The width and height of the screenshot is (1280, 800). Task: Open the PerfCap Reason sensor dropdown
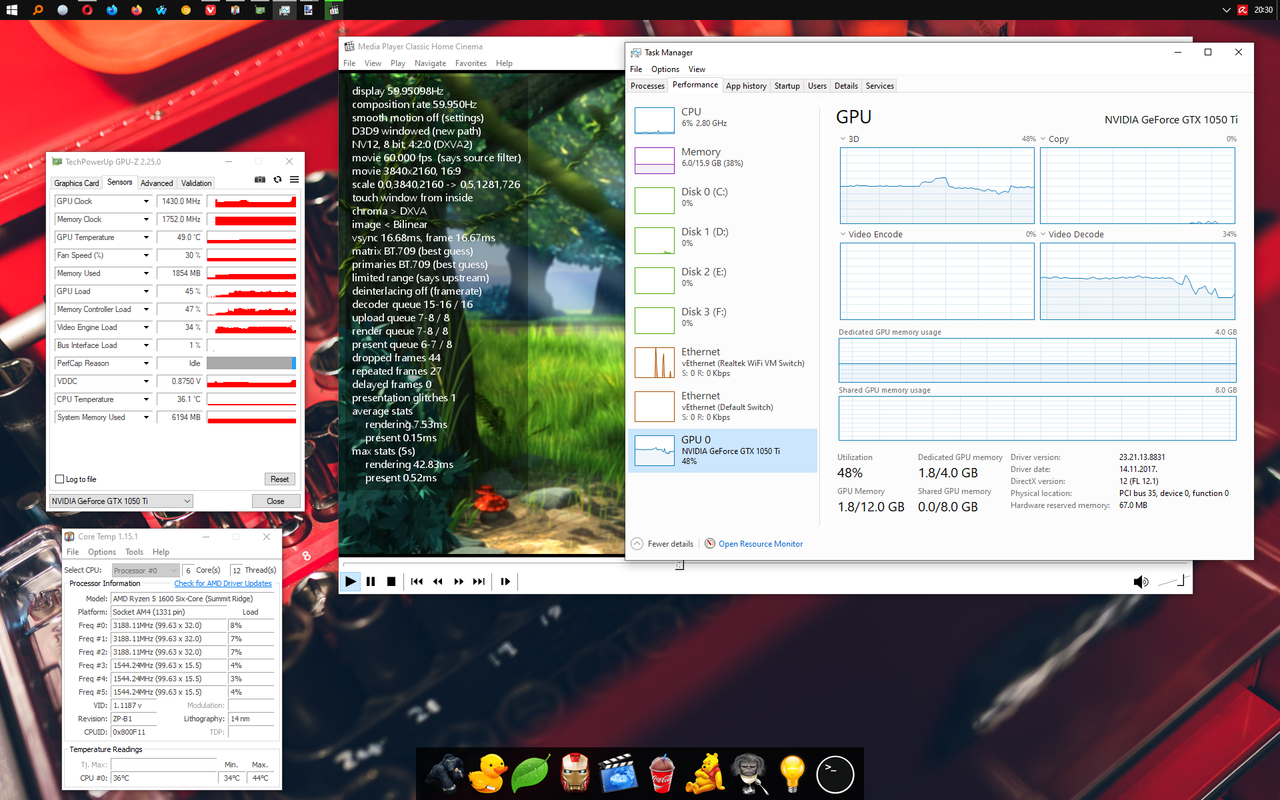click(x=146, y=363)
